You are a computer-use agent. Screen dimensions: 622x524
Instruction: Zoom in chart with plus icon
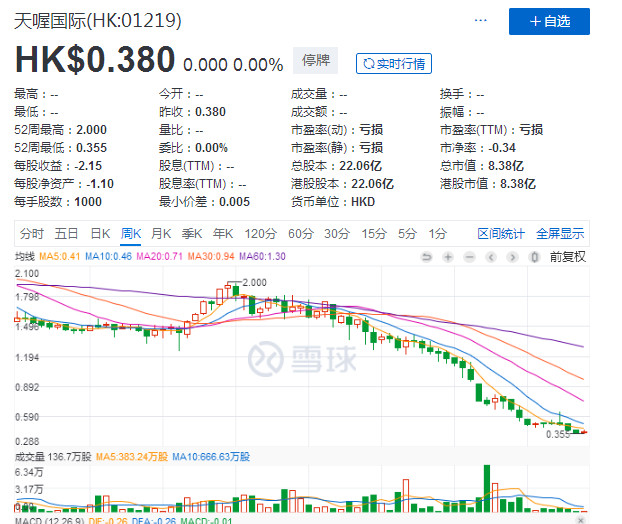[448, 257]
